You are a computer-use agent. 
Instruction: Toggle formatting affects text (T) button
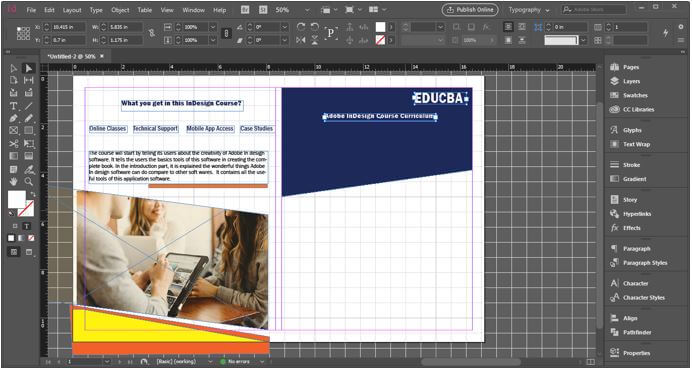pos(27,227)
